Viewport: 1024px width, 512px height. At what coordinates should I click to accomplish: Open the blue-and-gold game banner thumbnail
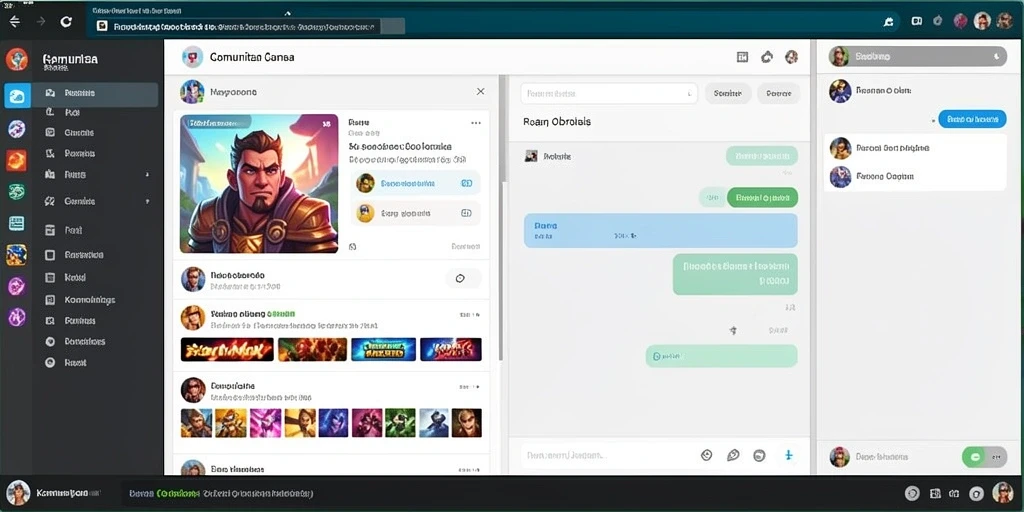(383, 349)
